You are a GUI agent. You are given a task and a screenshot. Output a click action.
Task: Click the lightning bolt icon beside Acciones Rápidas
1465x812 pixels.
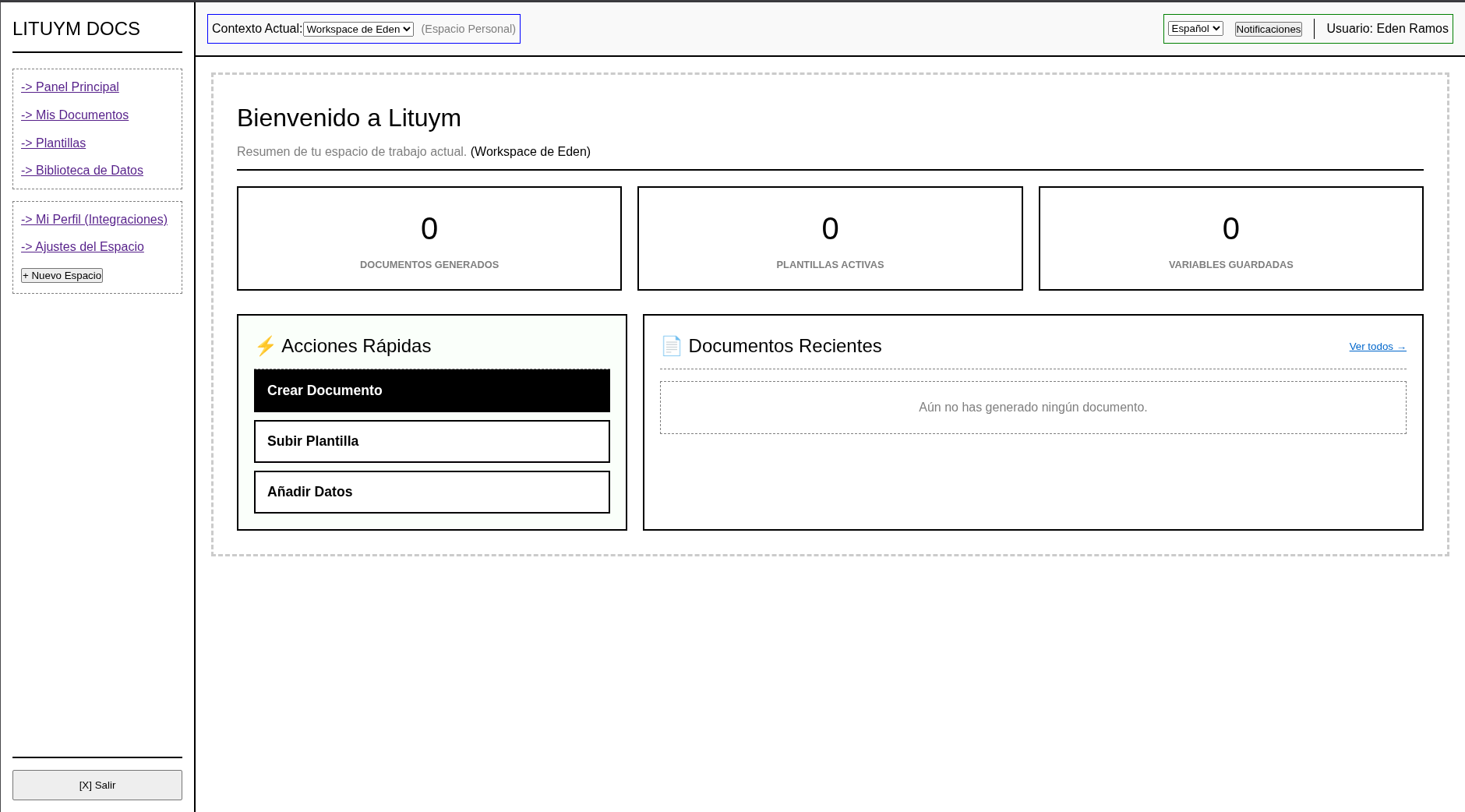(x=265, y=346)
